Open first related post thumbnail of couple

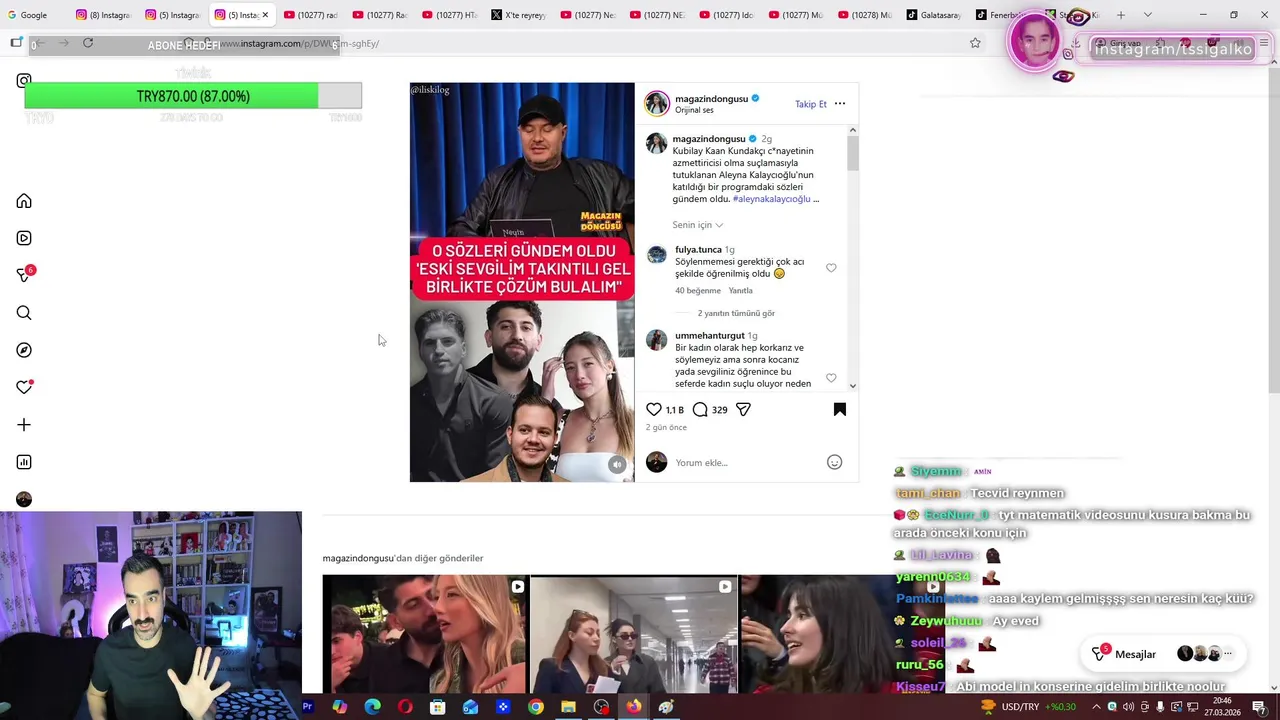point(424,634)
